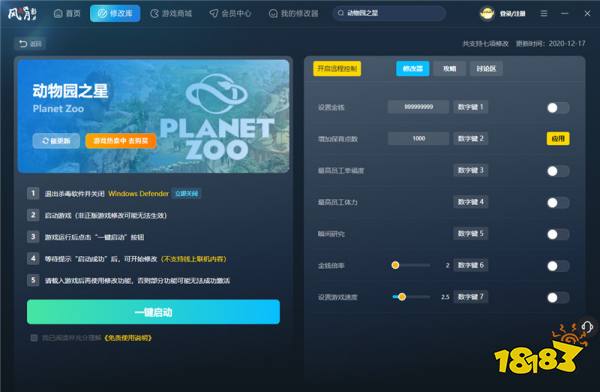Click the orange 游戏热卖中 去购买 button

tap(121, 140)
